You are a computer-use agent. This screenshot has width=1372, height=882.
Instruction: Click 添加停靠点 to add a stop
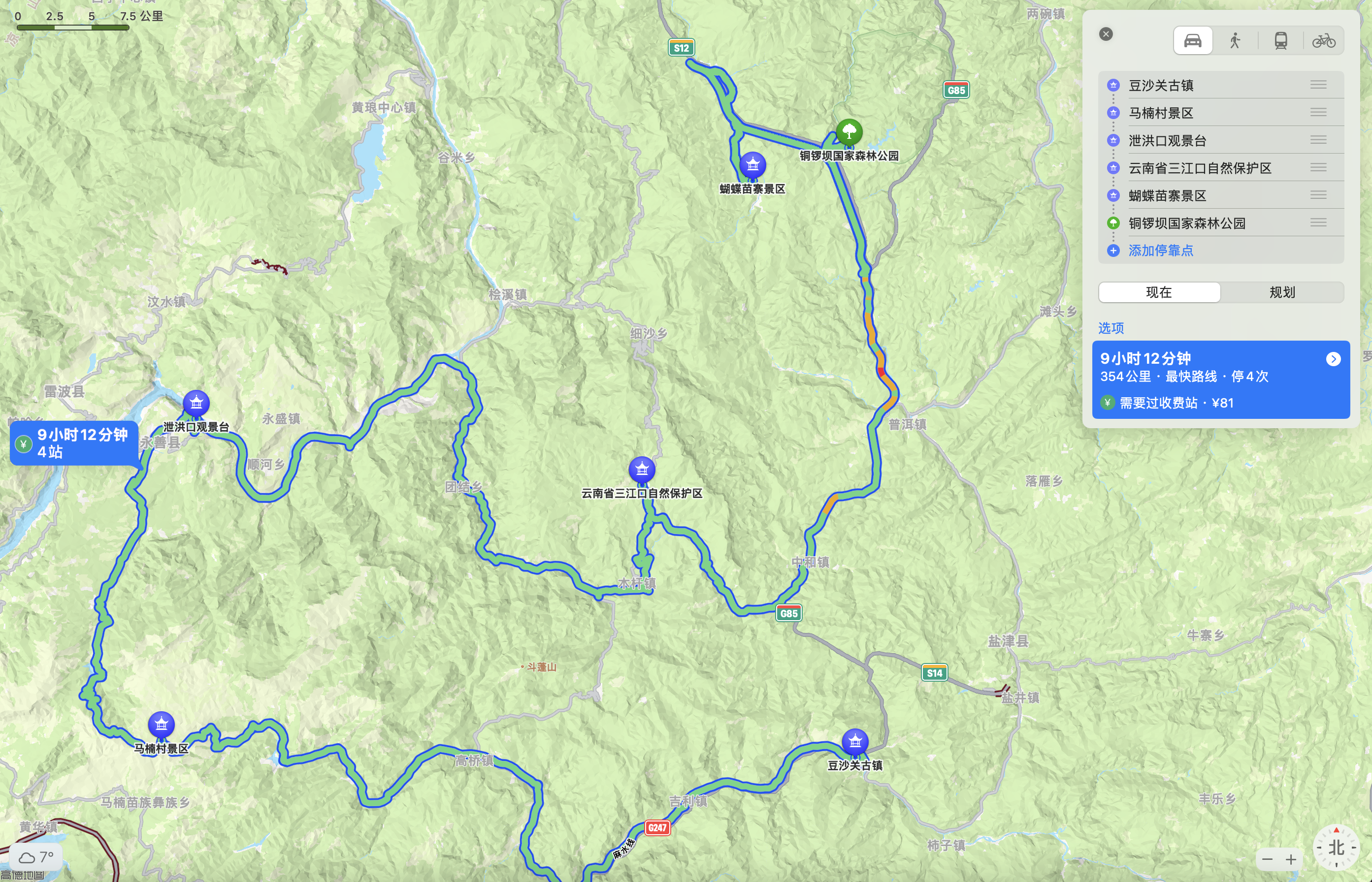(x=1161, y=251)
